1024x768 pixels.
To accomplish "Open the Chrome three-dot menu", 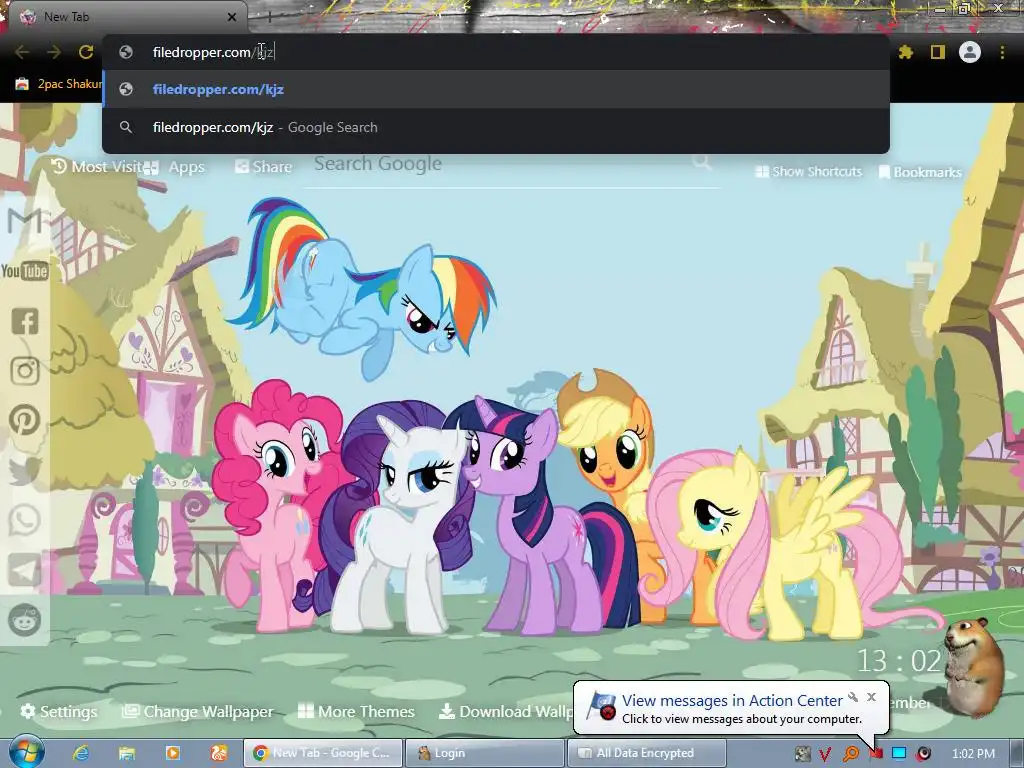I will 1002,52.
